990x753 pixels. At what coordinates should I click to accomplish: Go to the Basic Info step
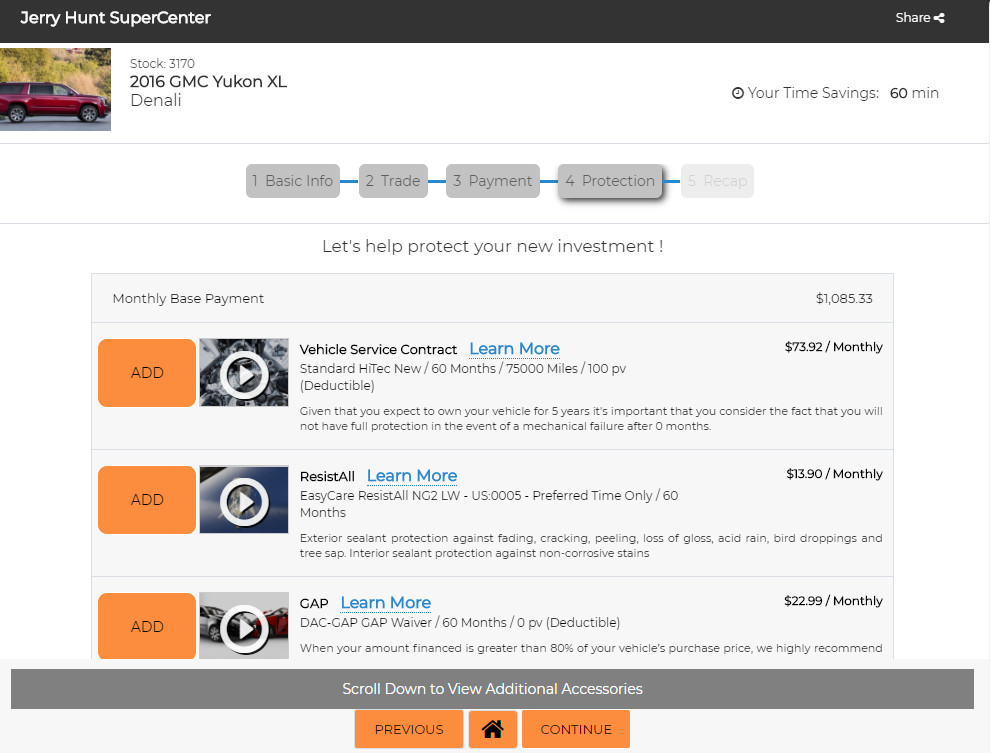coord(293,181)
